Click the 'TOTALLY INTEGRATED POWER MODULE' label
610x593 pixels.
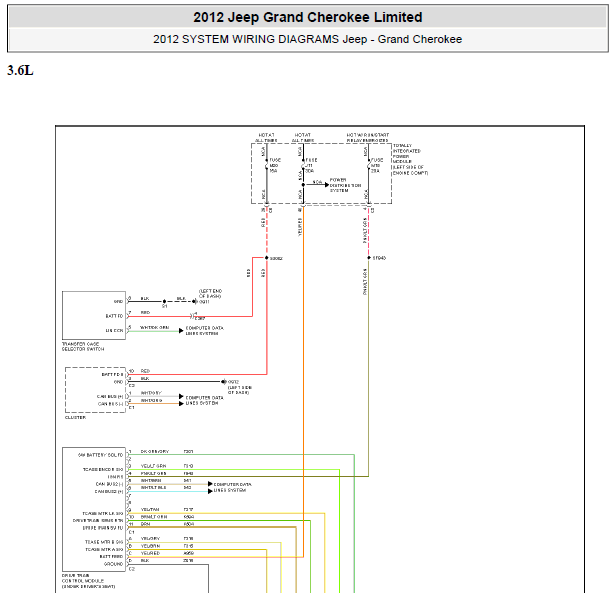(x=410, y=159)
